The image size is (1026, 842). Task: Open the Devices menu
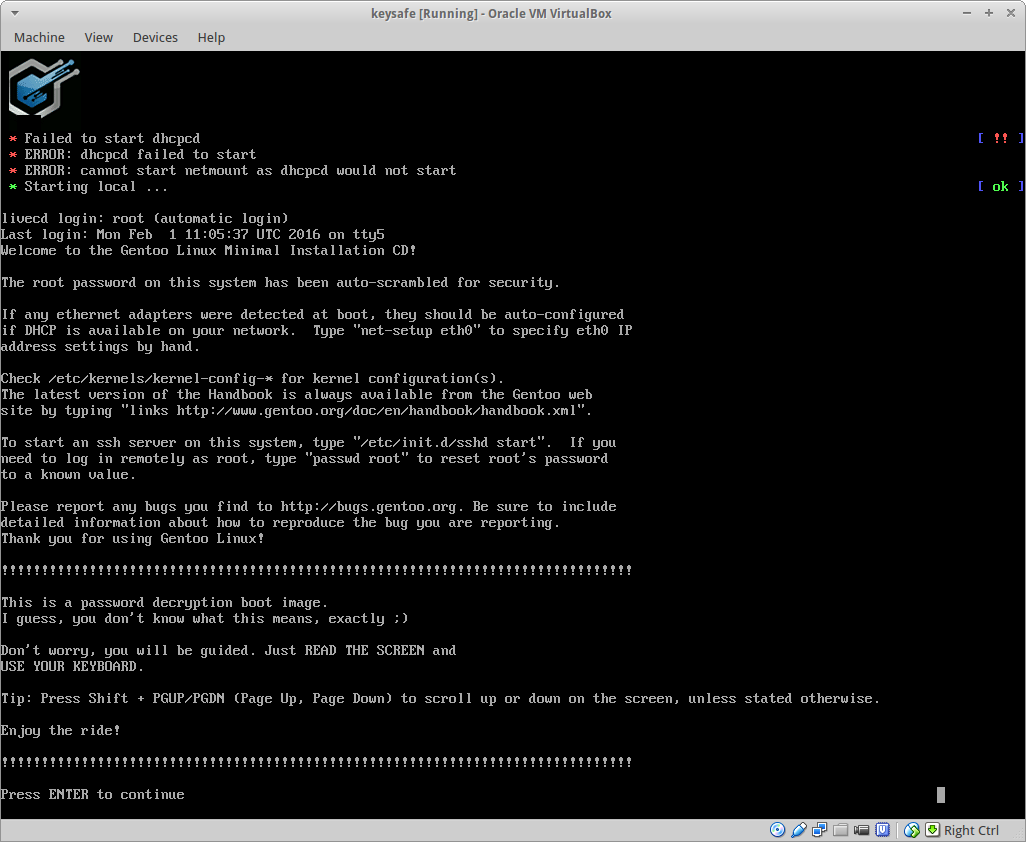tap(155, 37)
